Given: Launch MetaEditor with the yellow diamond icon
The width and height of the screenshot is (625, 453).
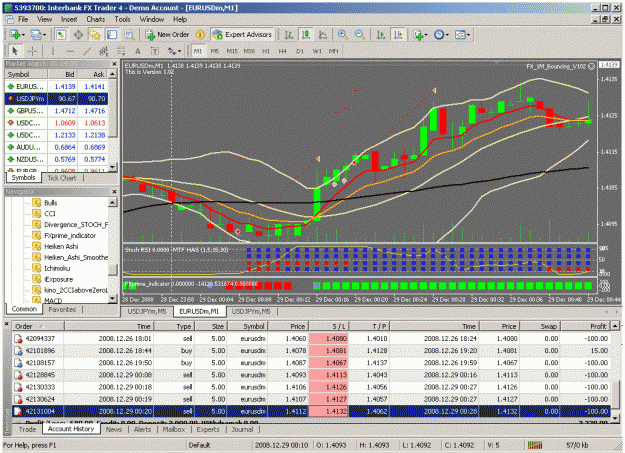Looking at the screenshot, I should [x=200, y=35].
